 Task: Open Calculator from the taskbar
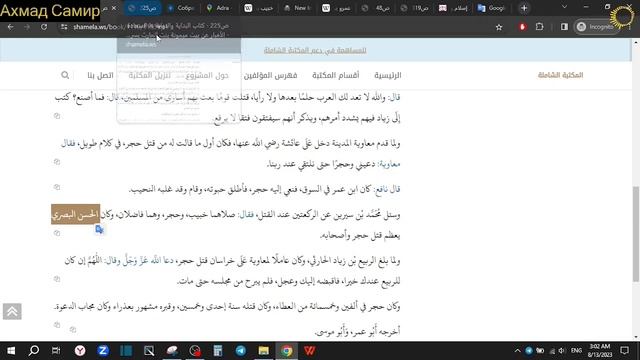tap(218, 351)
